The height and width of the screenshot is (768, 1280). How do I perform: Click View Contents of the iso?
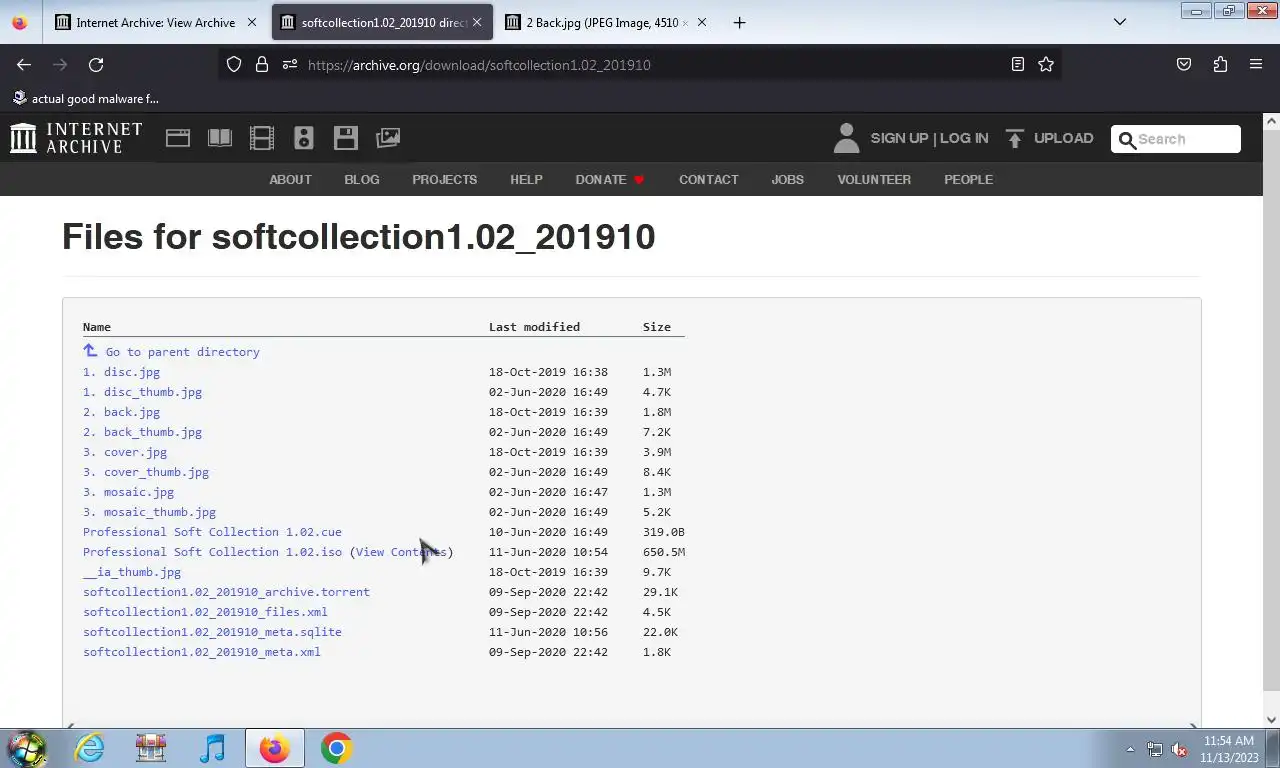401,552
